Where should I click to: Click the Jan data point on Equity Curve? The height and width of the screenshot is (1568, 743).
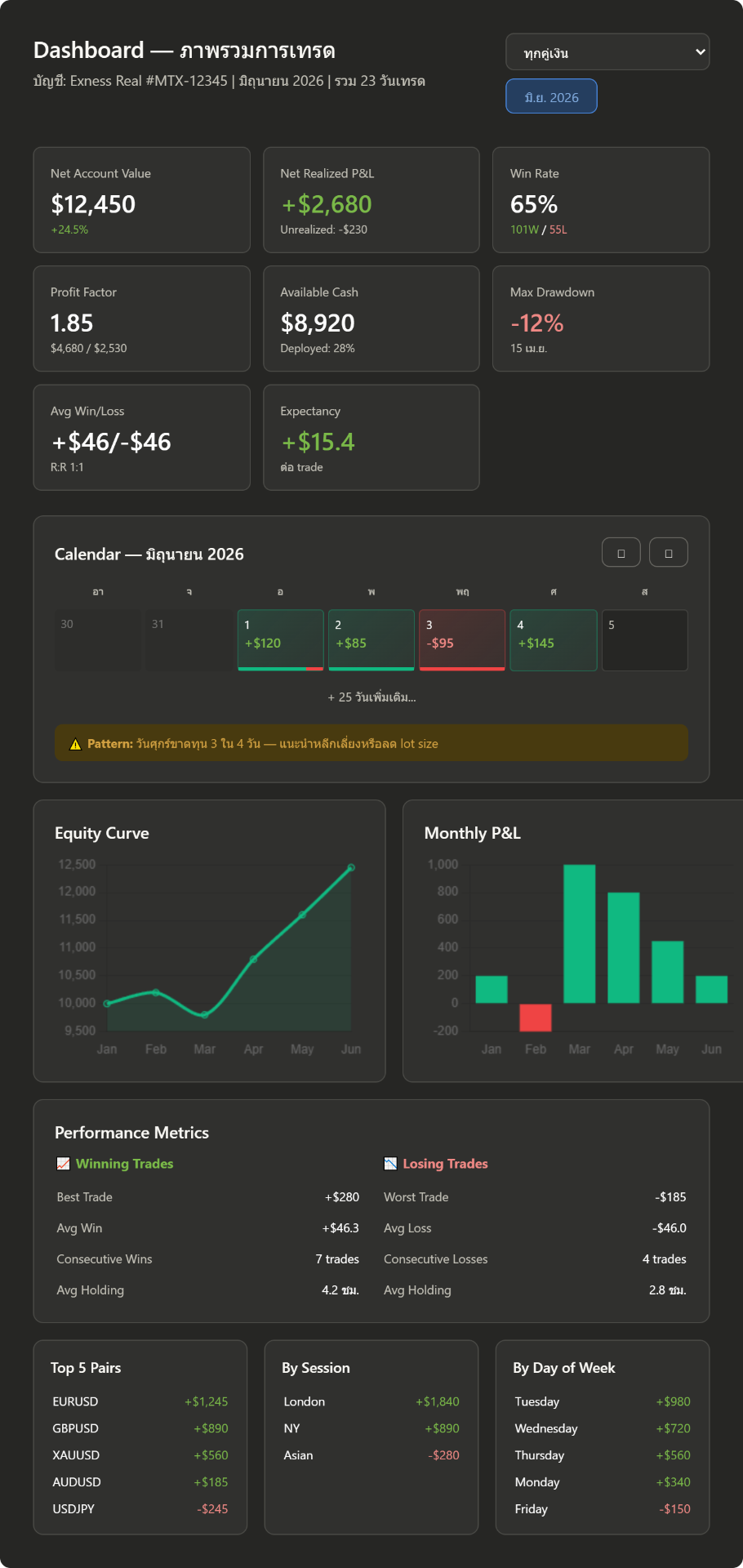107,1003
